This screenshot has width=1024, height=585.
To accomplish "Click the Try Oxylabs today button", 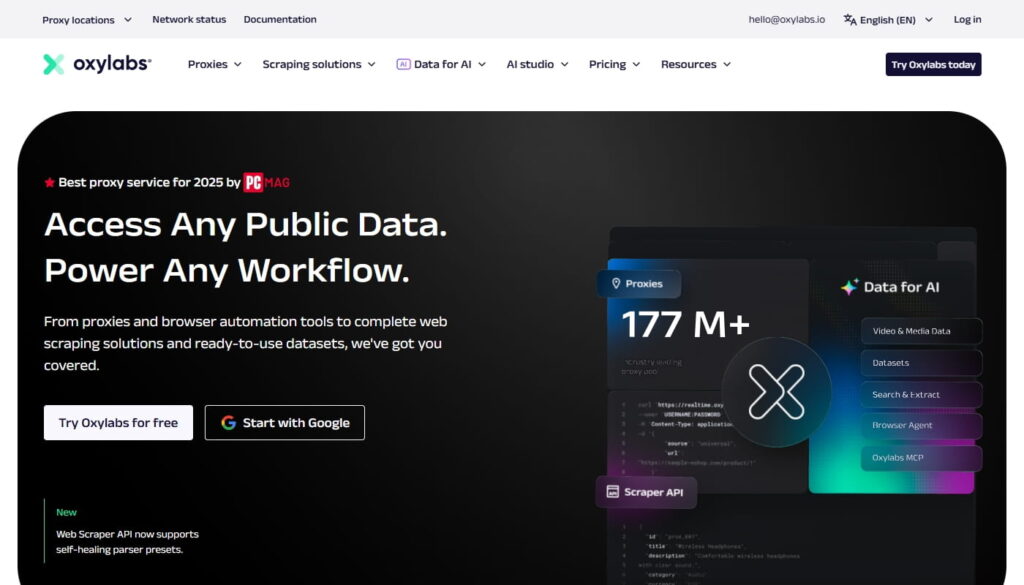I will point(933,64).
